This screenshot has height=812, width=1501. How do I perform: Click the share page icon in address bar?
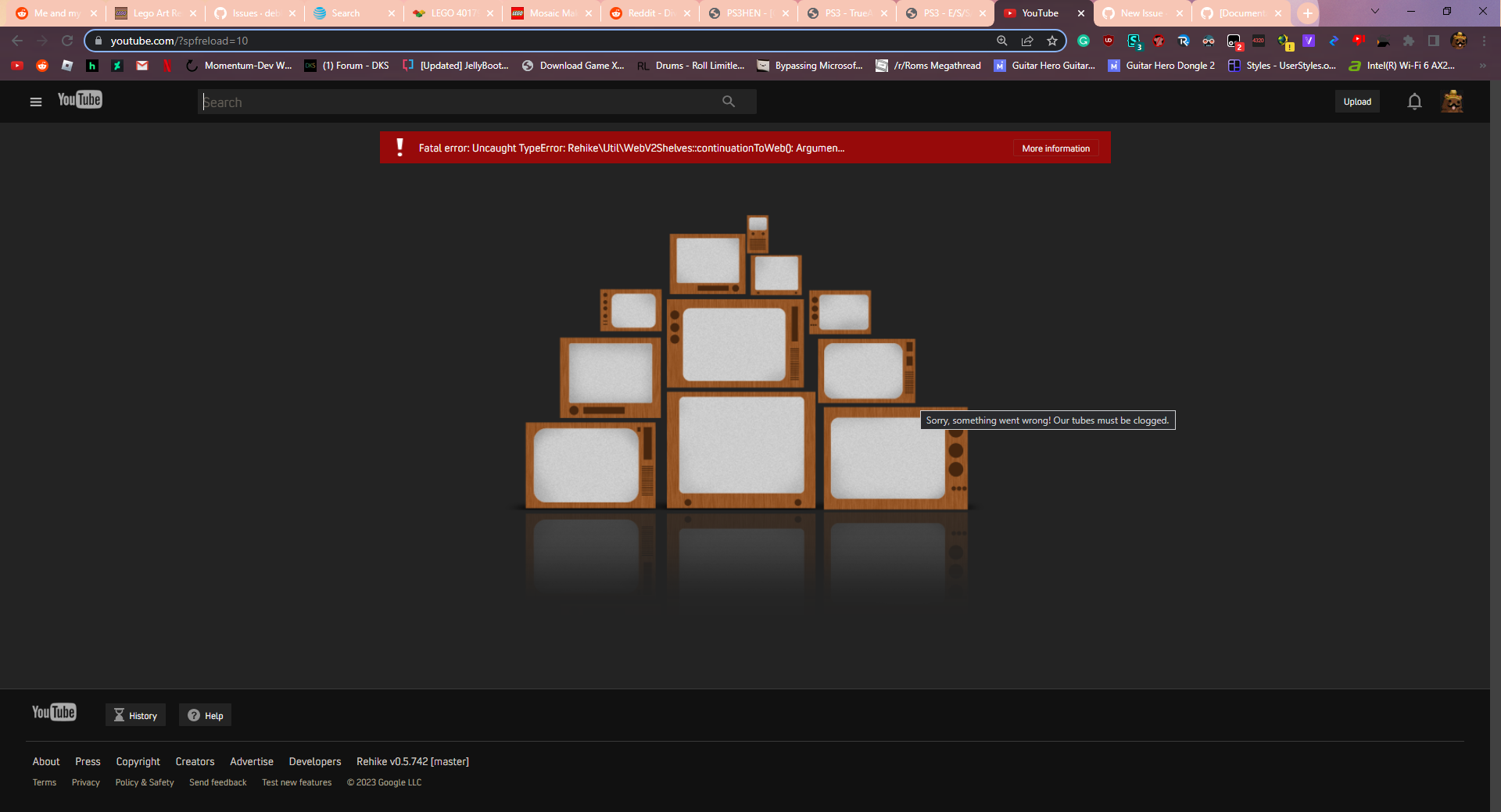(x=1027, y=41)
